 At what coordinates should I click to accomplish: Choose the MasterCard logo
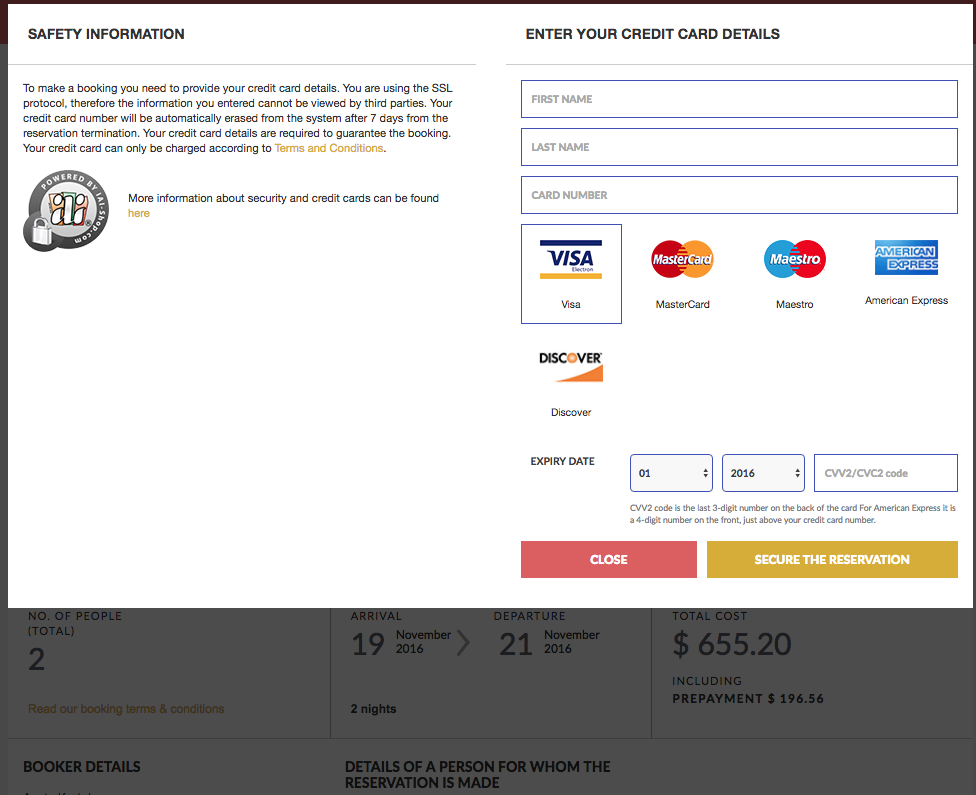tap(682, 259)
